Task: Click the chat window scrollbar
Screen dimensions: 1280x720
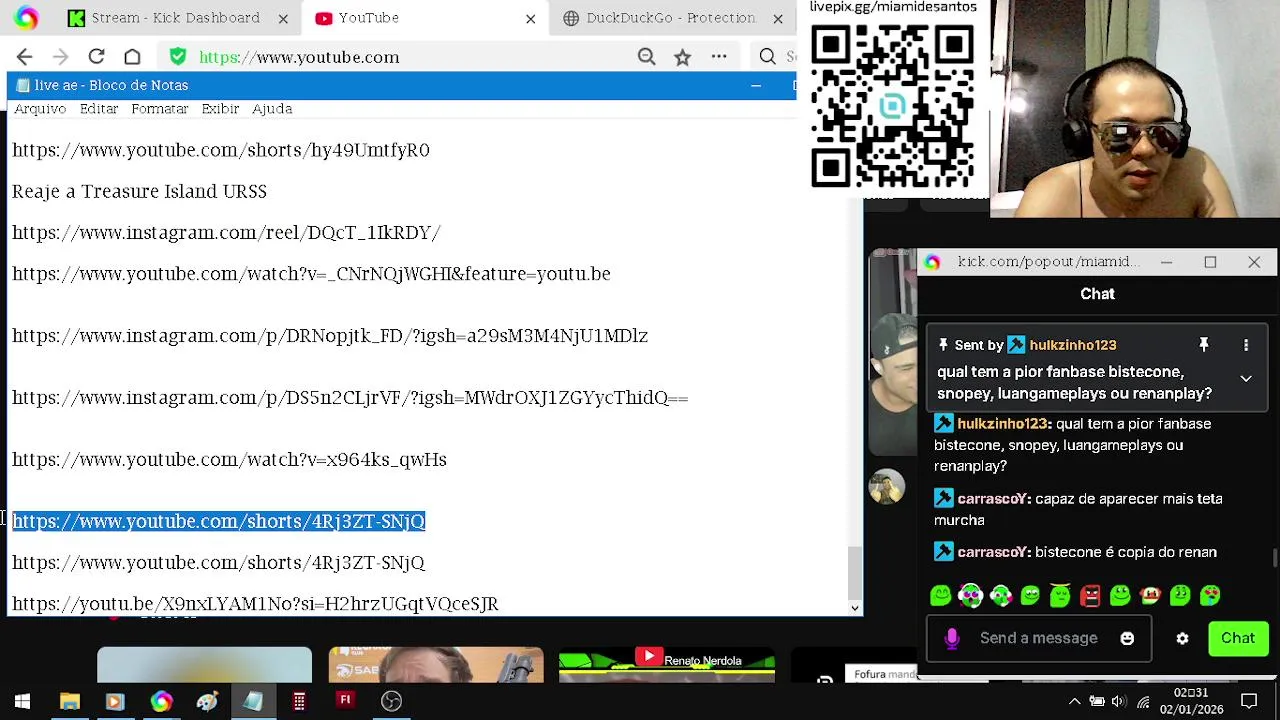Action: coord(1274,558)
